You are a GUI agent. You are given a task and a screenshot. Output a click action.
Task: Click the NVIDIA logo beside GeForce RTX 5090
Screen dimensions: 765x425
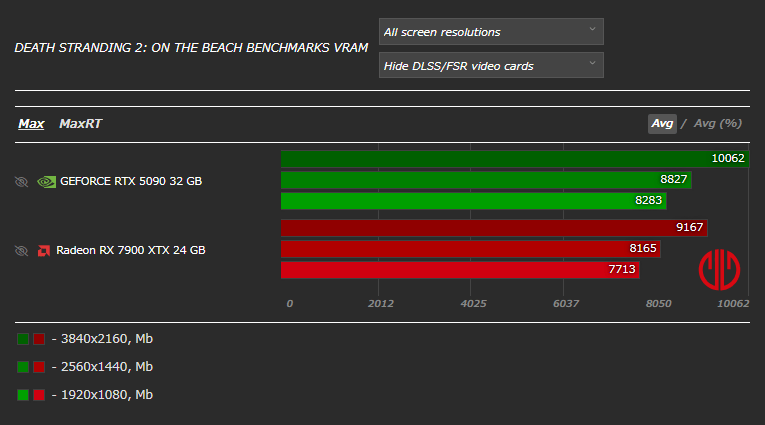[x=45, y=182]
